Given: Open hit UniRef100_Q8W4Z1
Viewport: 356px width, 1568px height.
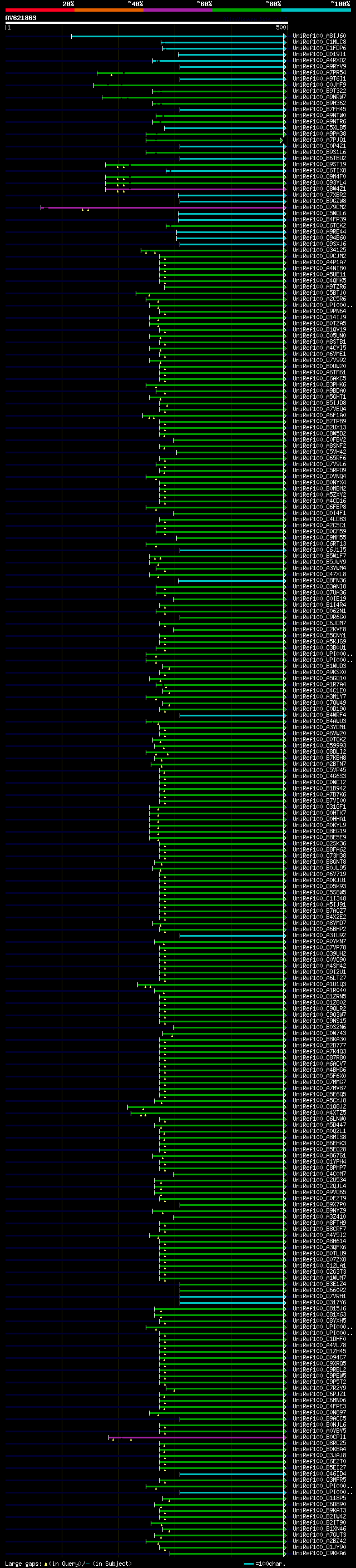Looking at the screenshot, I should [319, 189].
